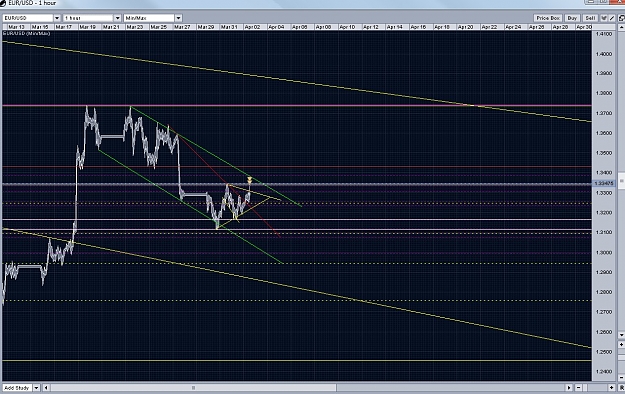
Task: Click the Apr 20 date label
Action: [465, 27]
